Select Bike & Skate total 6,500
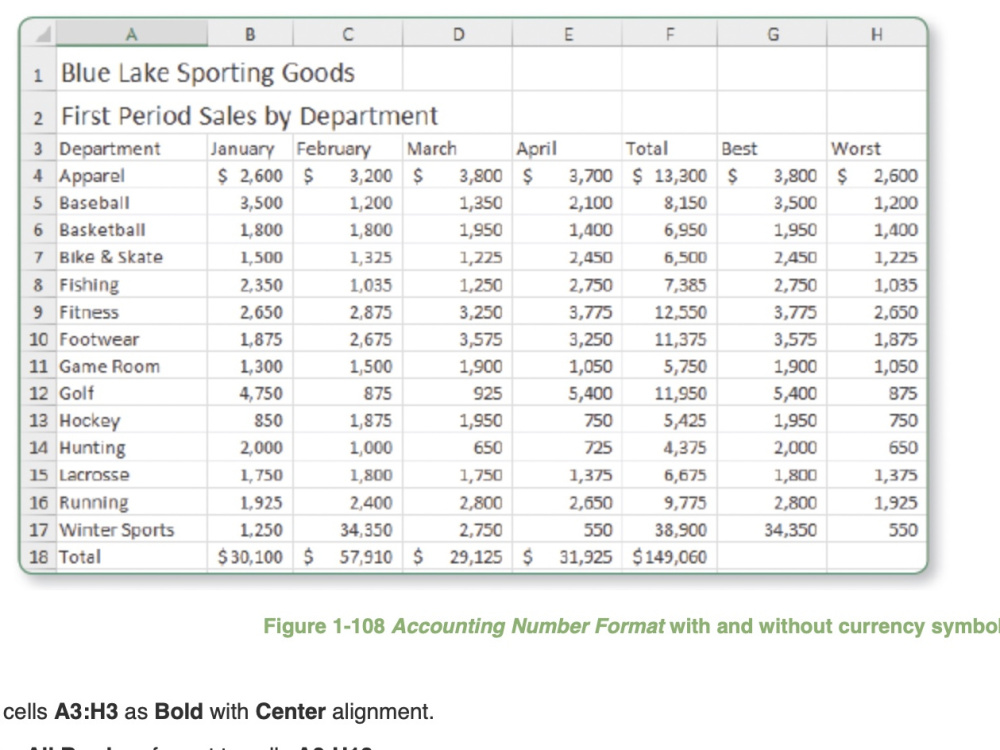 click(x=670, y=257)
